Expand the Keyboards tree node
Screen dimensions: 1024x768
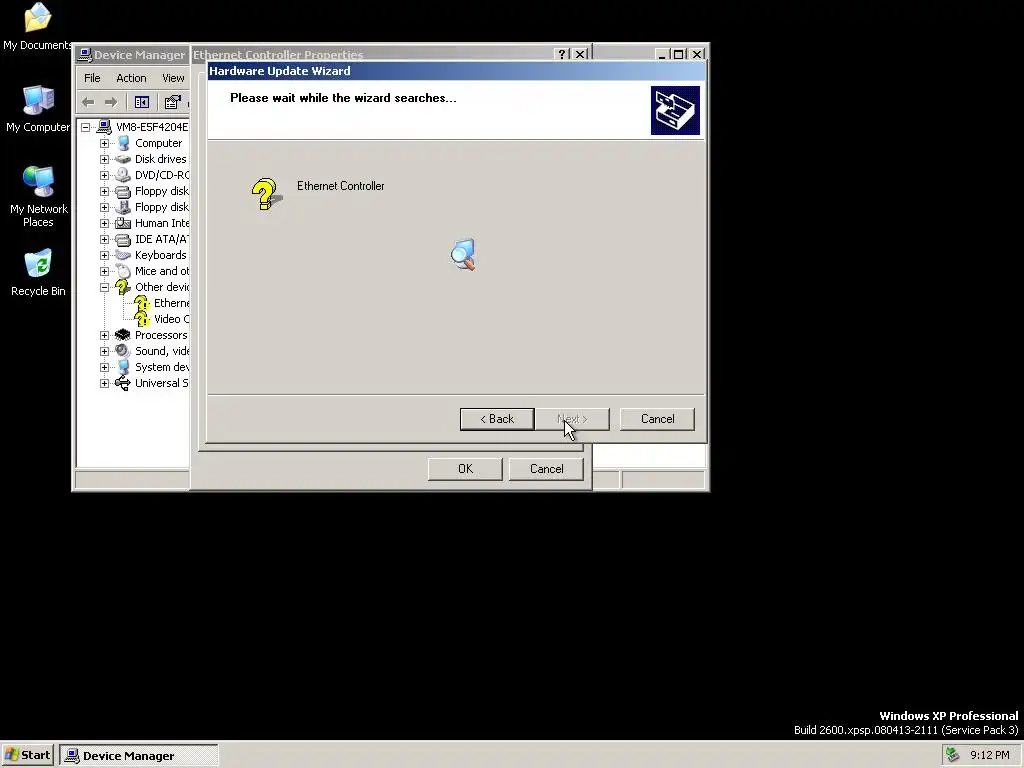pyautogui.click(x=104, y=255)
